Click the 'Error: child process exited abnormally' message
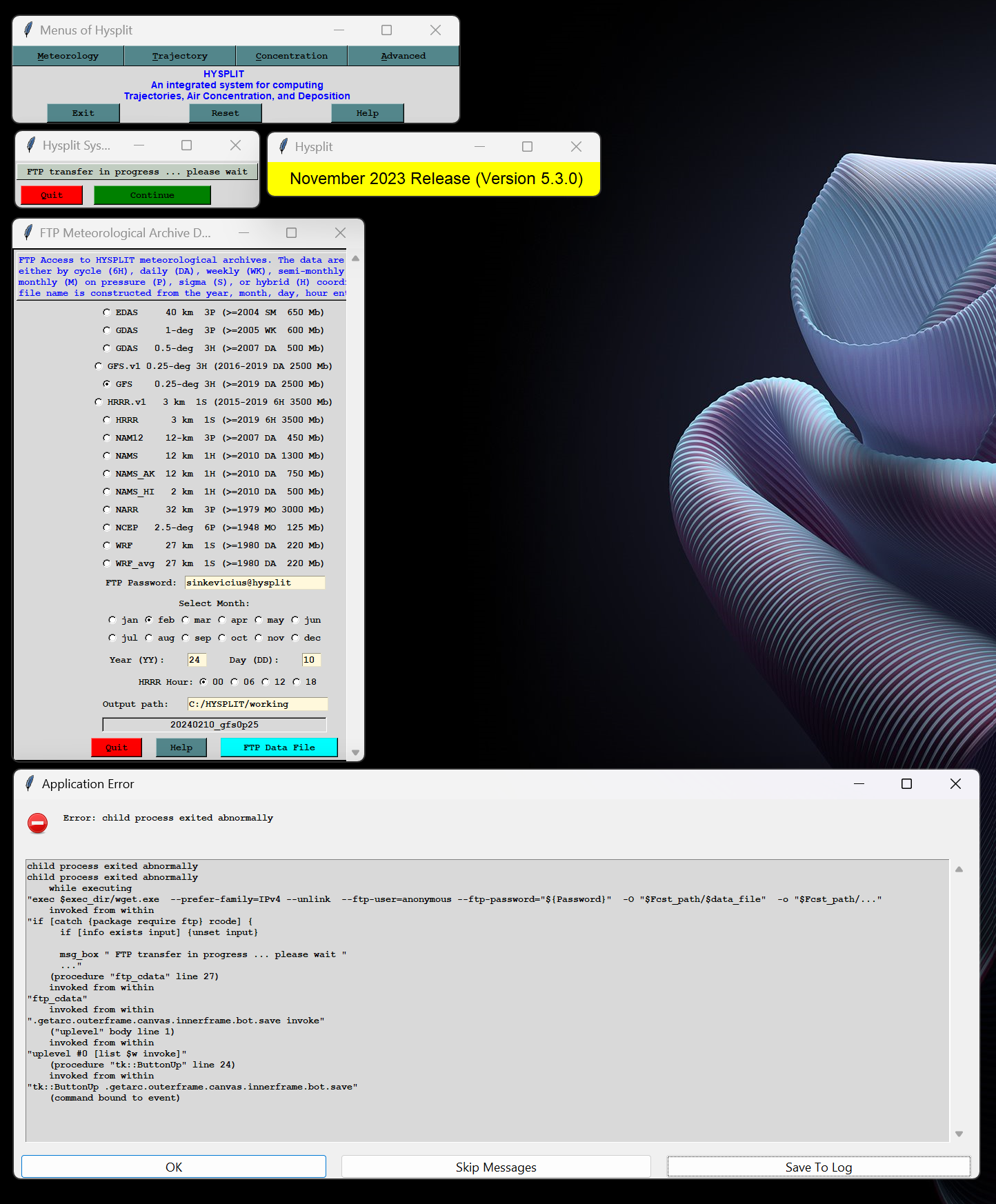996x1204 pixels. click(x=168, y=818)
